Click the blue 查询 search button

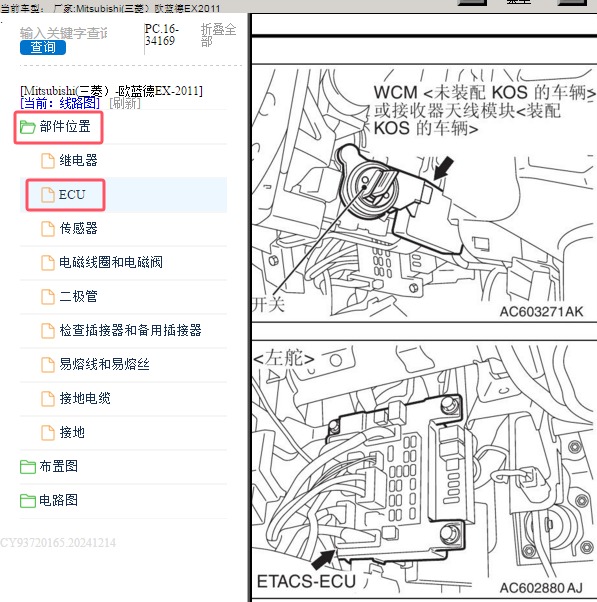[43, 48]
